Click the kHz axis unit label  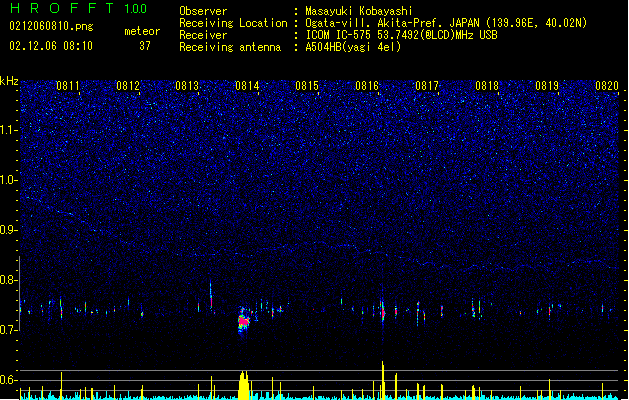tap(9, 81)
